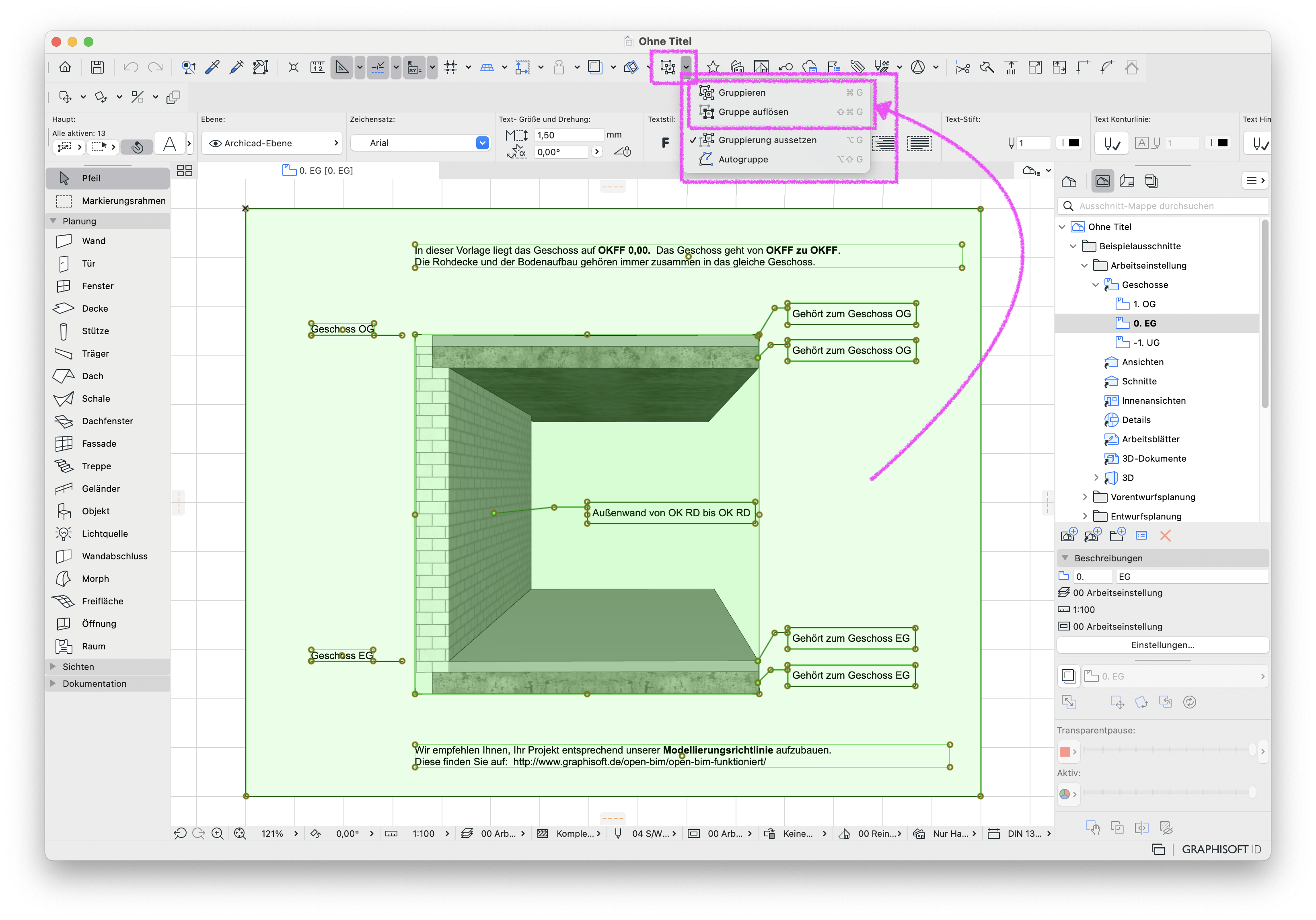Collapse the Geschosse tree node
The width and height of the screenshot is (1316, 920).
tap(1095, 285)
